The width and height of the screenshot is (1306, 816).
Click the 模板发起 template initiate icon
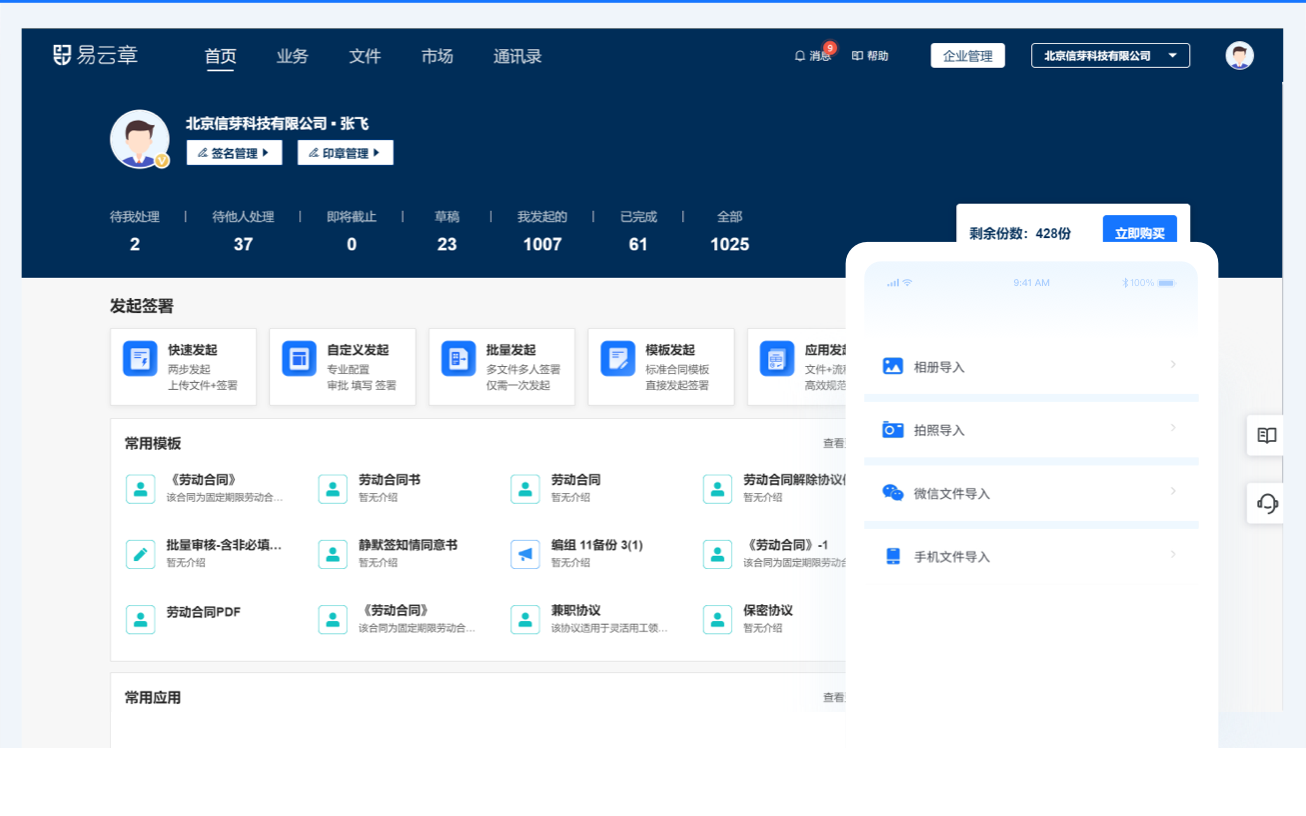[617, 358]
